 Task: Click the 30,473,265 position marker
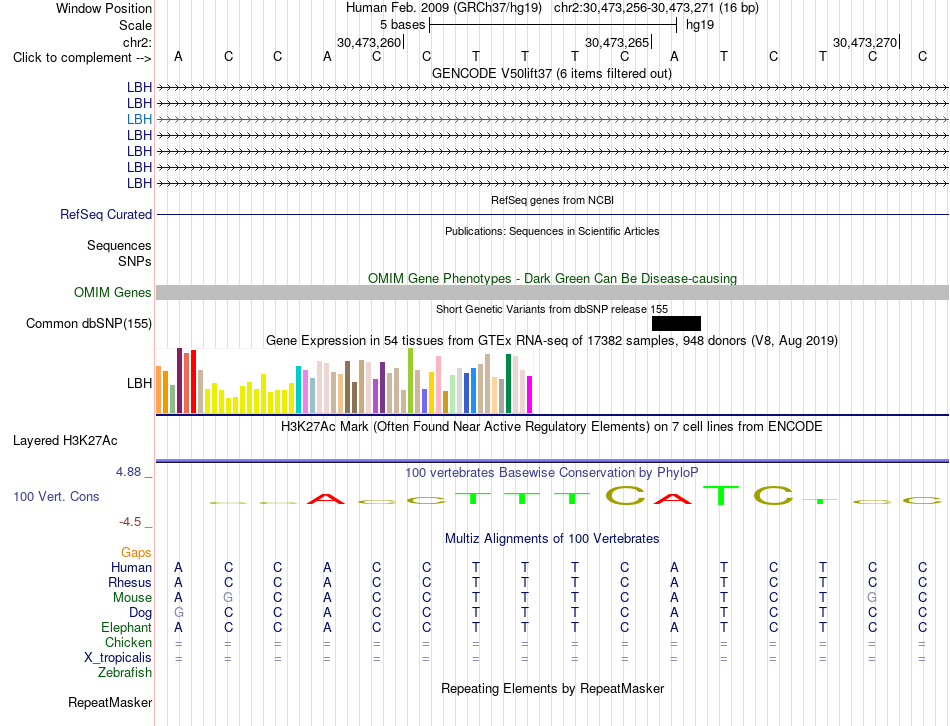coord(617,42)
